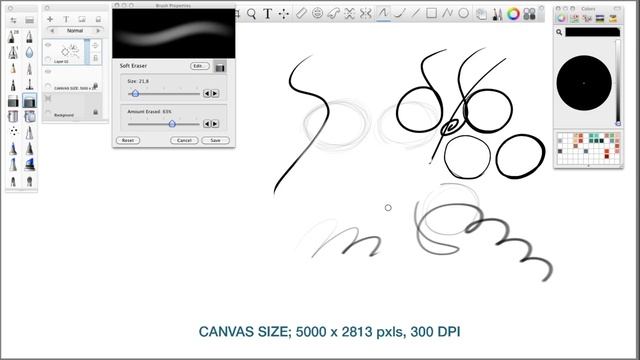Increase Amount Erased with right arrow

[215, 124]
